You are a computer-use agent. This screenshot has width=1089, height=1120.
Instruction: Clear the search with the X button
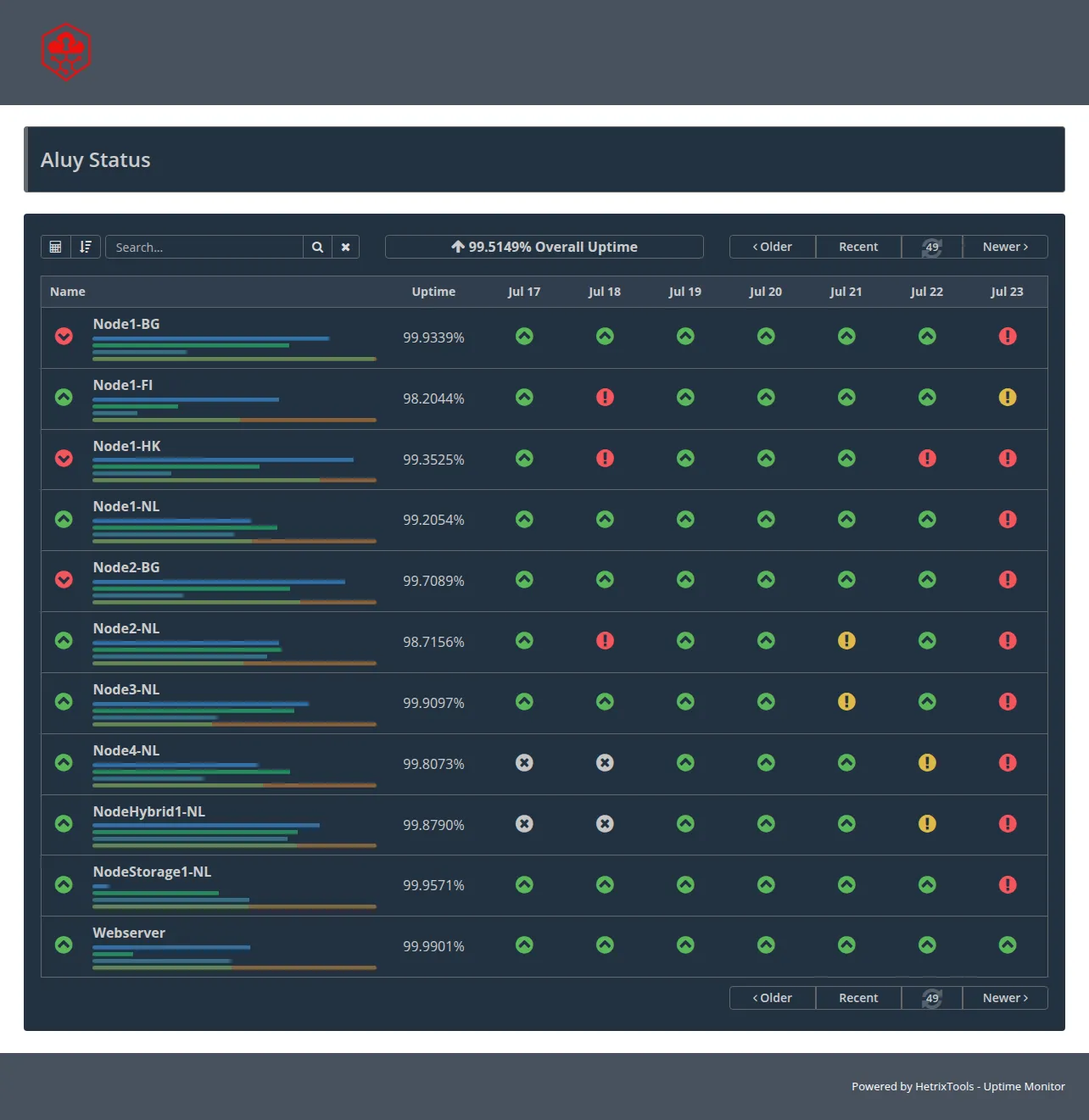pos(345,247)
